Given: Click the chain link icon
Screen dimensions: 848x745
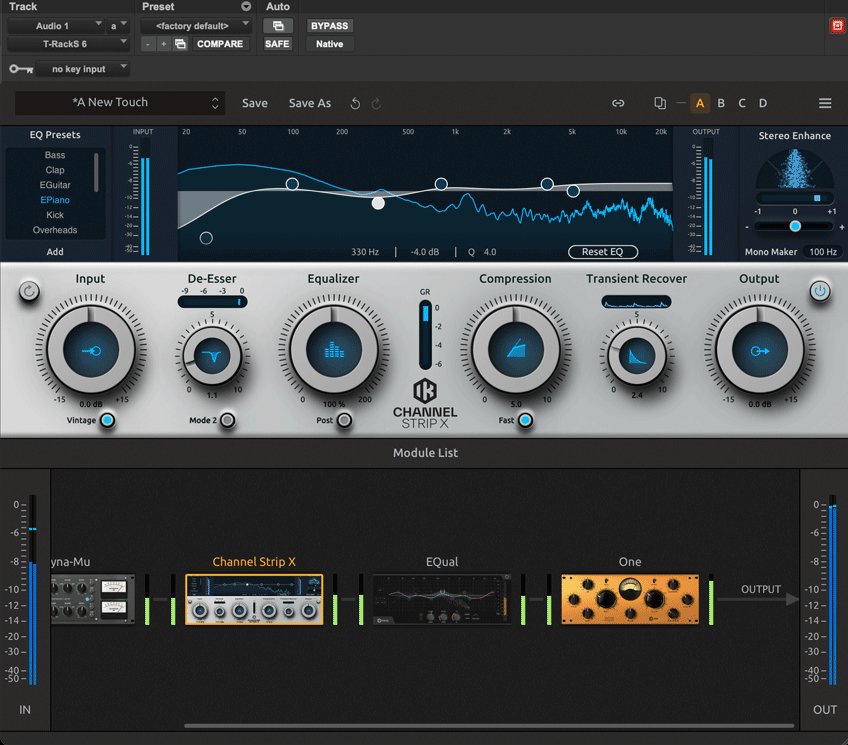Looking at the screenshot, I should (x=618, y=103).
